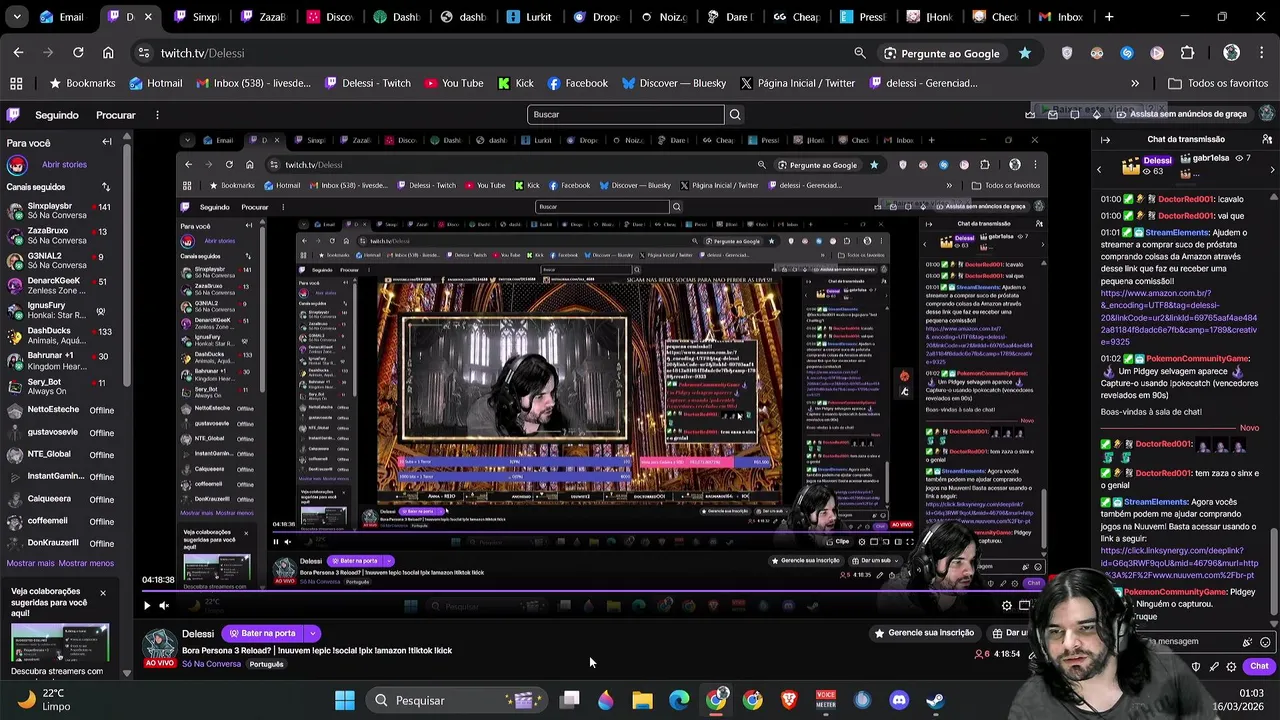The width and height of the screenshot is (1280, 720).
Task: Open the emote picker in the chat input
Action: [x=1265, y=643]
